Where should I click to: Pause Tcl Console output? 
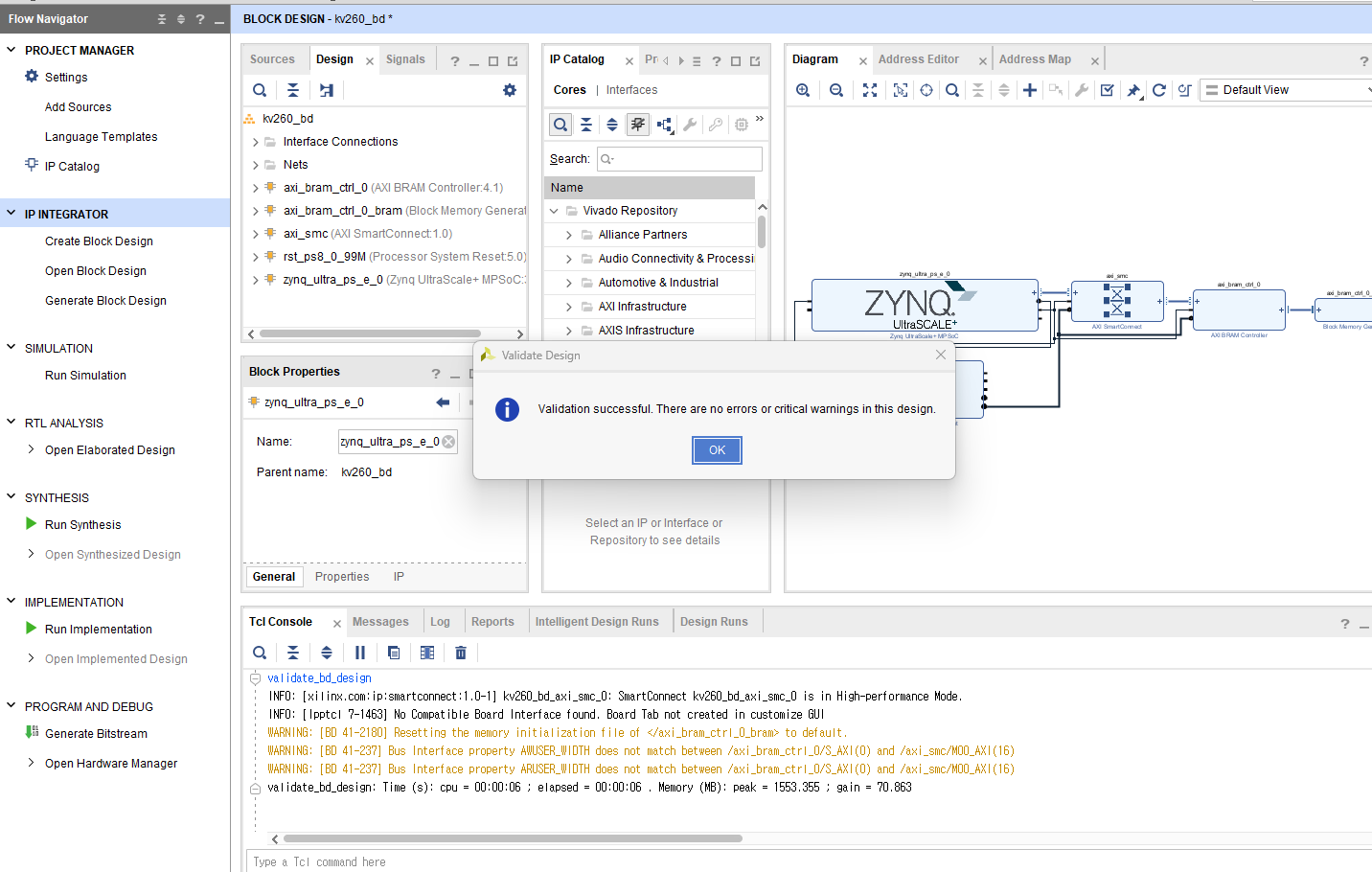click(x=360, y=653)
